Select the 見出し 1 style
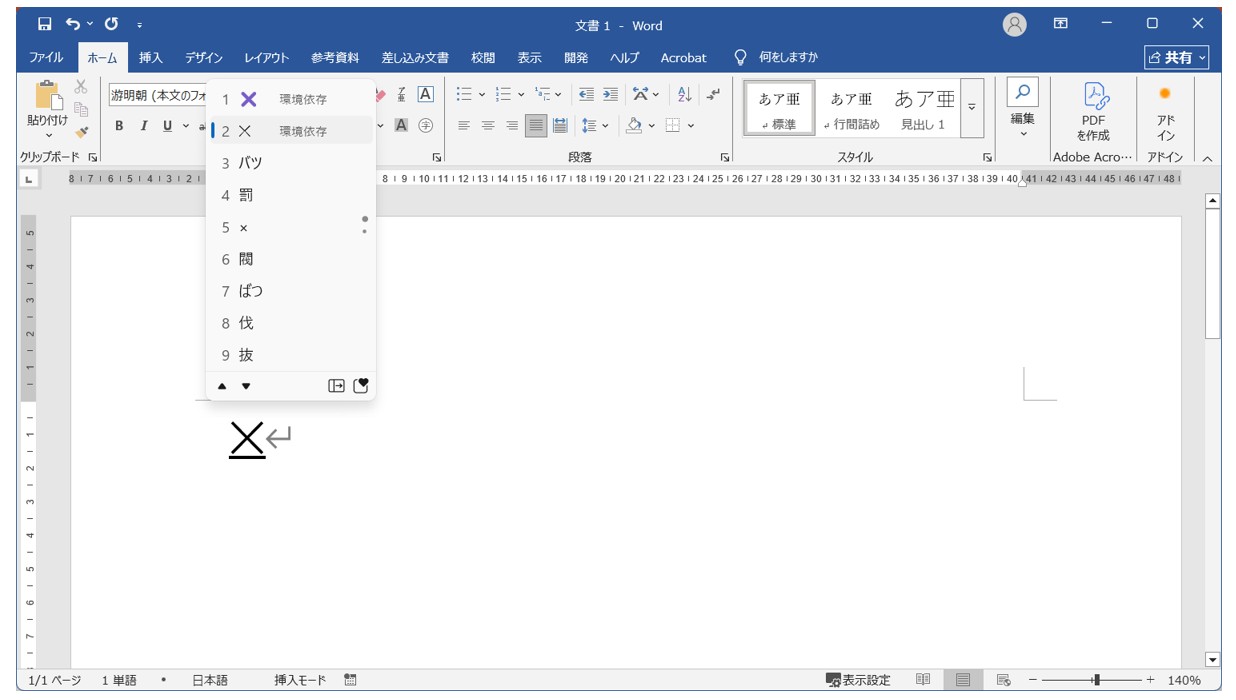Viewport: 1236px width, 700px height. (x=923, y=108)
